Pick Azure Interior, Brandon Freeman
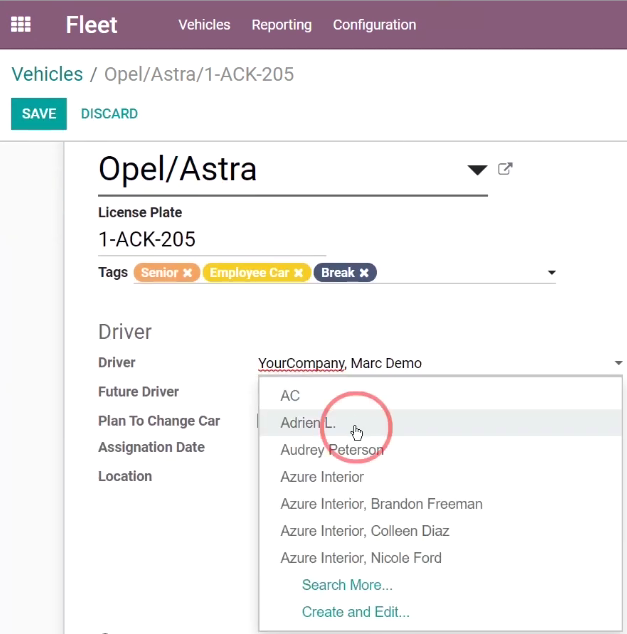627x634 pixels. click(440, 504)
